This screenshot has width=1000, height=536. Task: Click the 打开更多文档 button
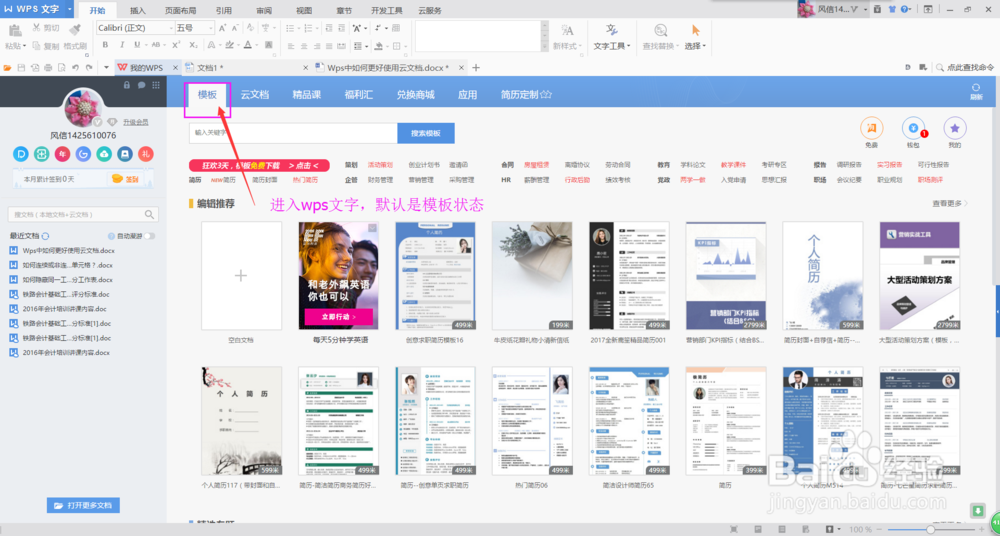(x=83, y=505)
